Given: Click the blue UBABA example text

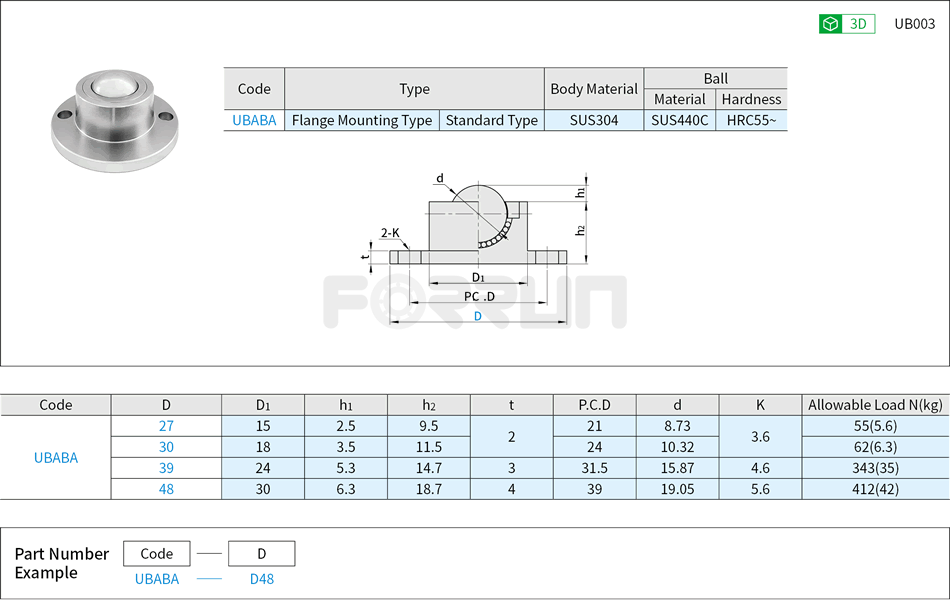Looking at the screenshot, I should click(157, 579).
